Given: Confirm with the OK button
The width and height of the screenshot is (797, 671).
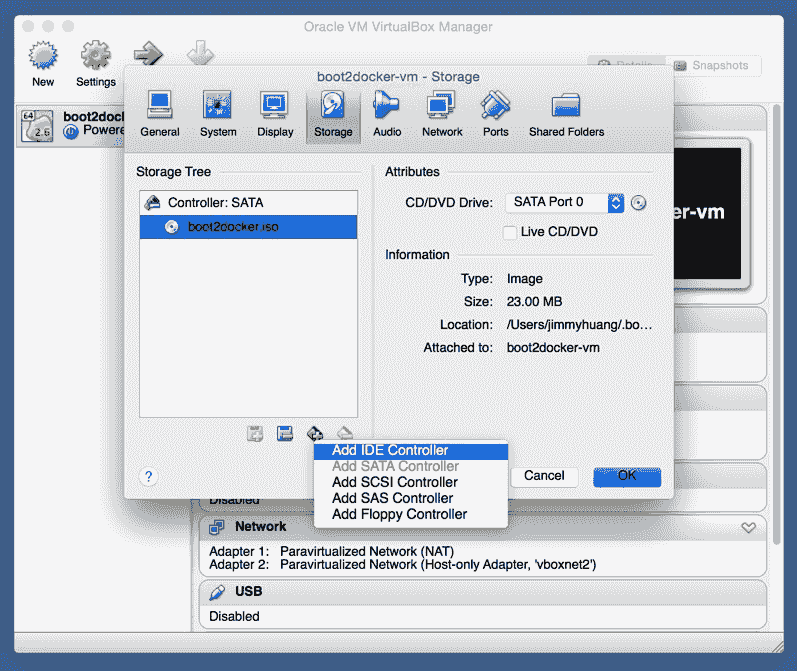Looking at the screenshot, I should click(627, 476).
